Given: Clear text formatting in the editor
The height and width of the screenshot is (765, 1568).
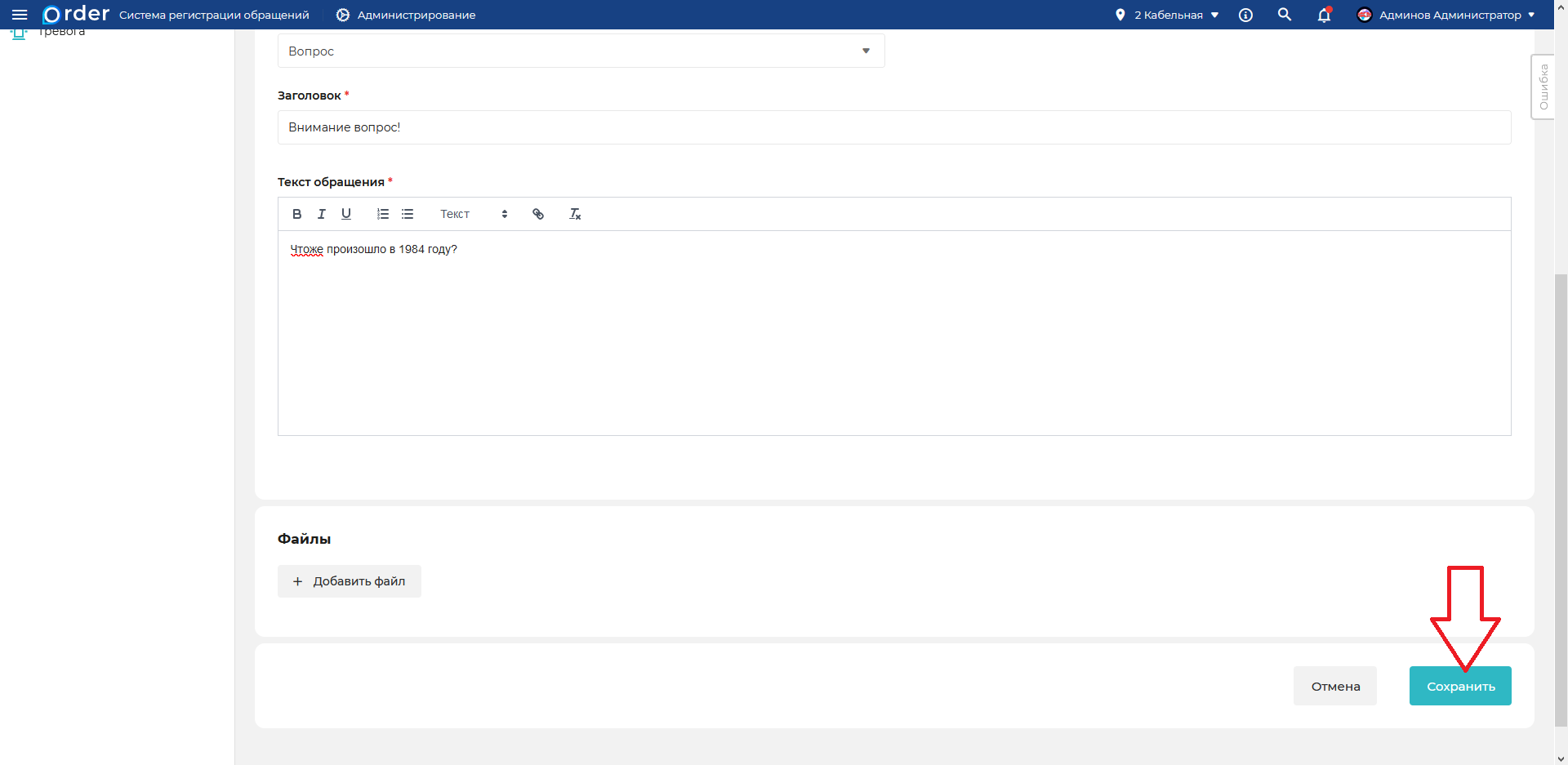Looking at the screenshot, I should (x=575, y=214).
